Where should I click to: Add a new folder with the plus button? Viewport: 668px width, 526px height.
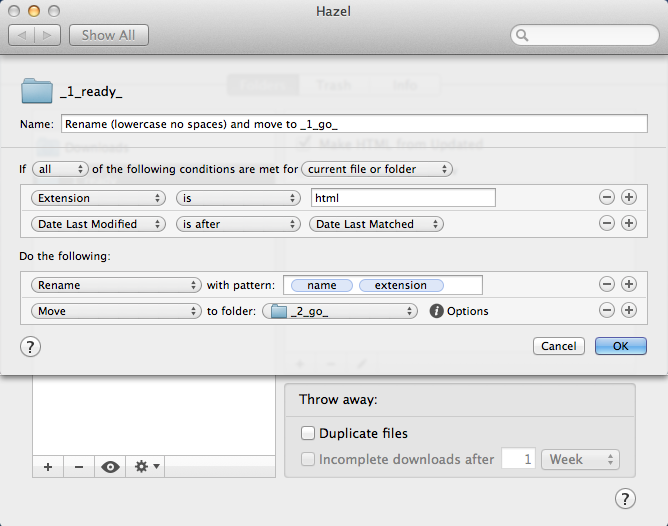(48, 467)
